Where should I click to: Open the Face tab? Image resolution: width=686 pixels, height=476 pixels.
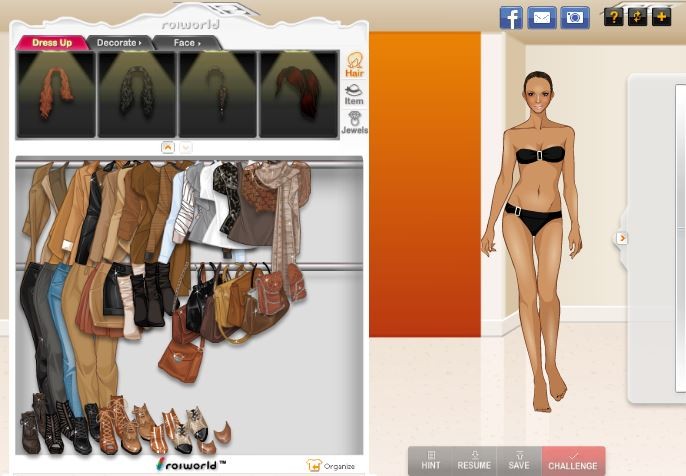pos(186,43)
